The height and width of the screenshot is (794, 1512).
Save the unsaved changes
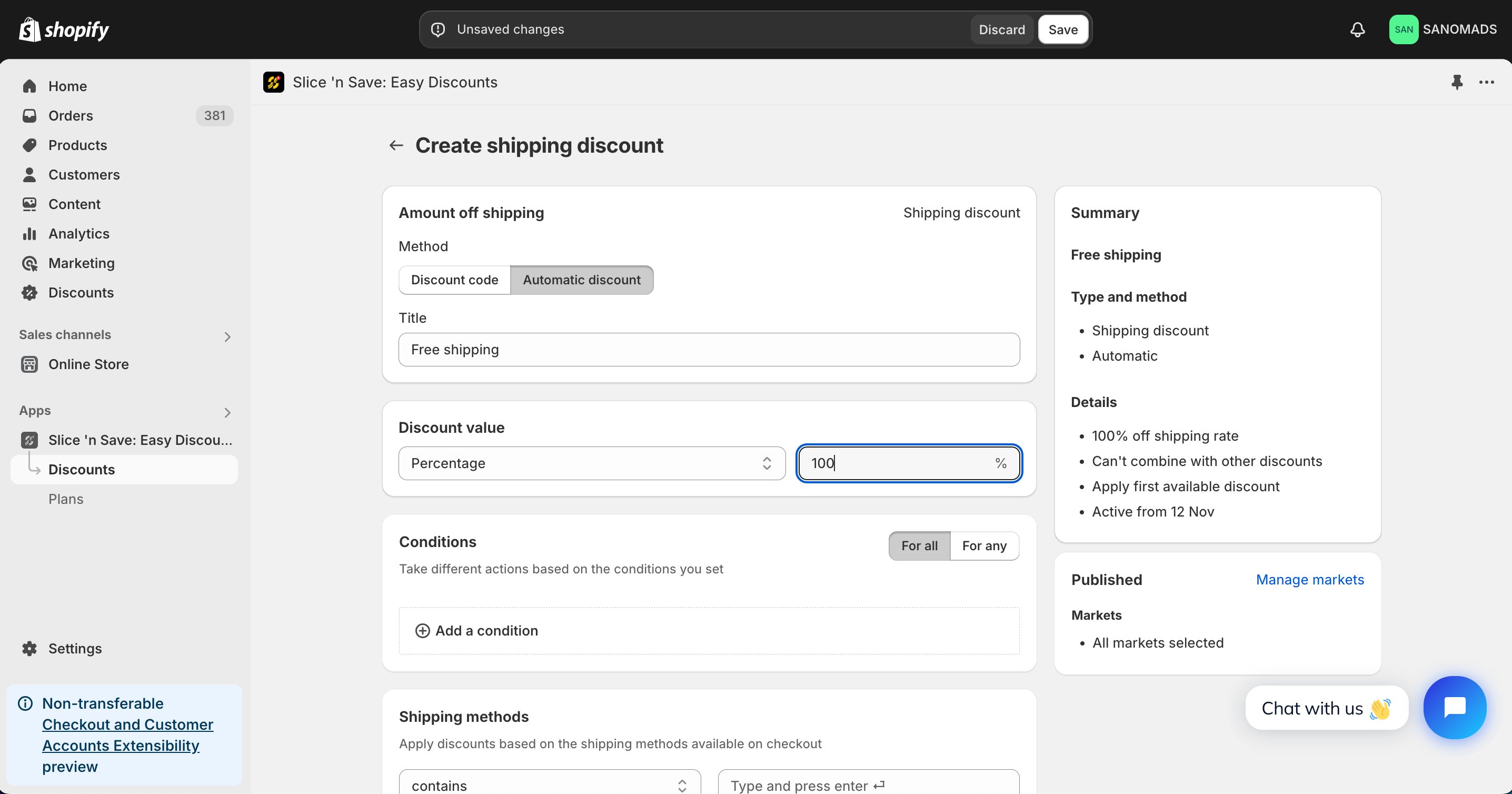tap(1063, 29)
